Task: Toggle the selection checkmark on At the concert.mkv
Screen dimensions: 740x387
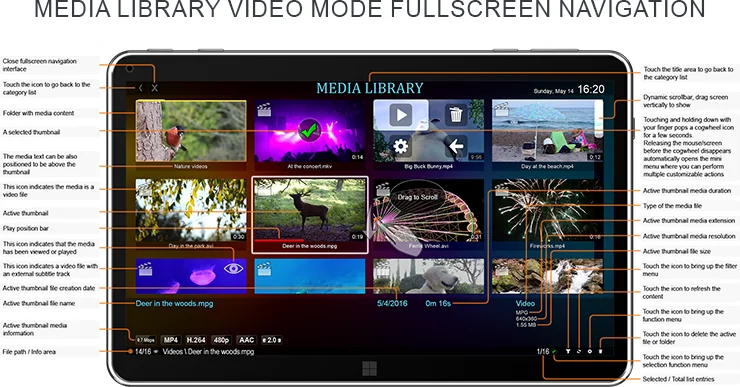Action: tap(309, 131)
